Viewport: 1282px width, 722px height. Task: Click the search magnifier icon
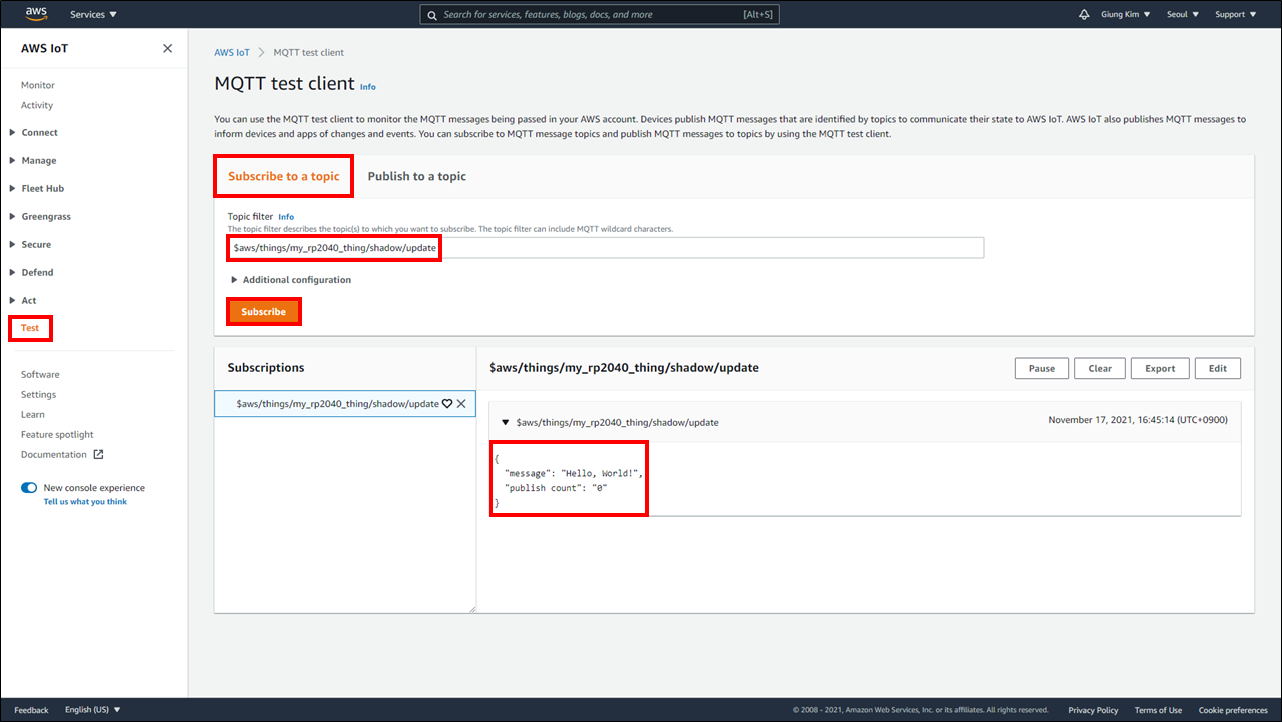tap(431, 15)
